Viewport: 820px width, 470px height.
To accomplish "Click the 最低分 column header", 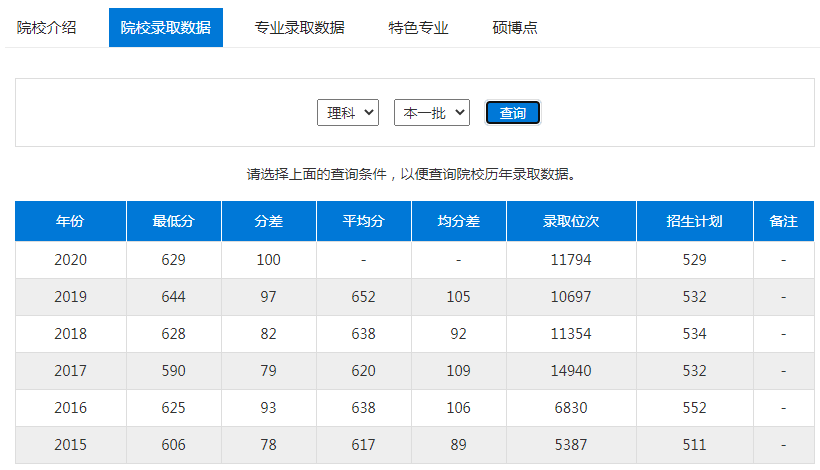I will [x=173, y=221].
